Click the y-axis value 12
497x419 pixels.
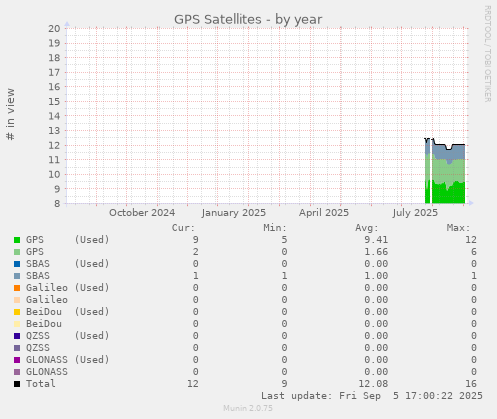click(x=54, y=145)
